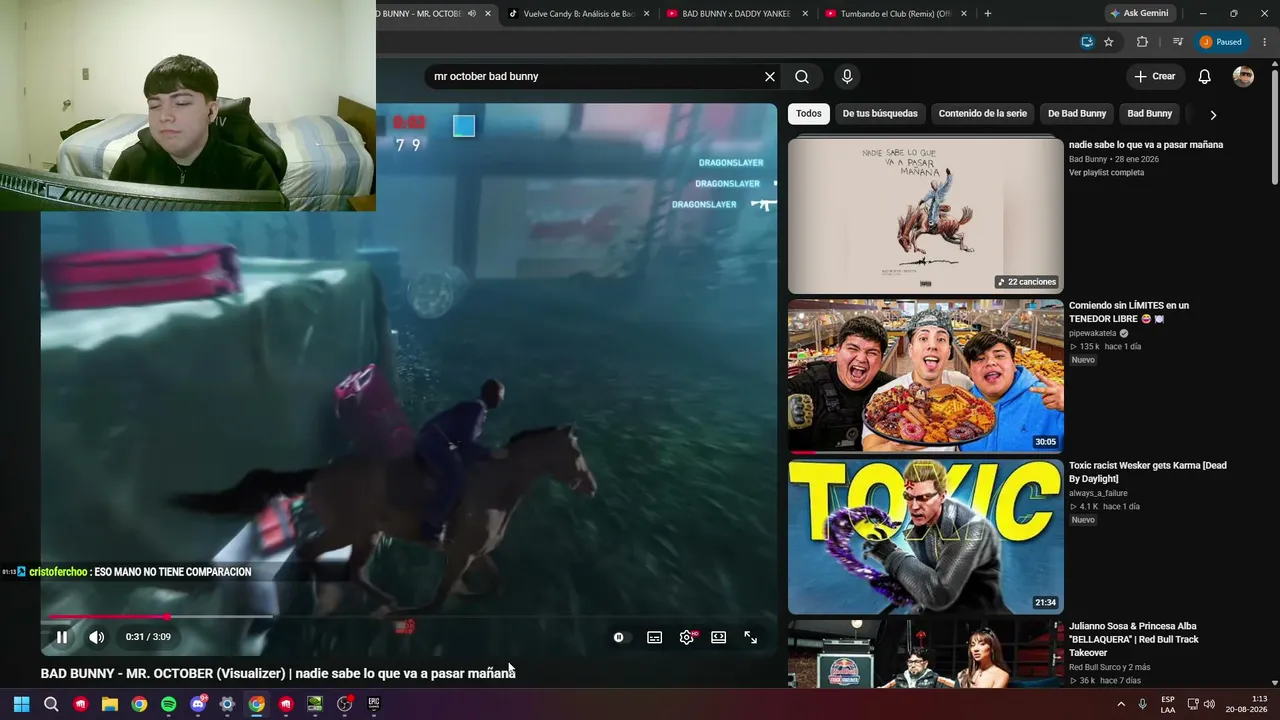The width and height of the screenshot is (1280, 720).
Task: Open the NVIDIA app from the taskbar
Action: coord(315,704)
